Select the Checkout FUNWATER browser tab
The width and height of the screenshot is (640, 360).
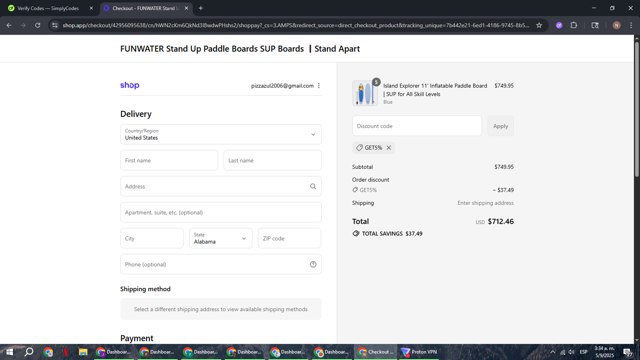(x=144, y=8)
